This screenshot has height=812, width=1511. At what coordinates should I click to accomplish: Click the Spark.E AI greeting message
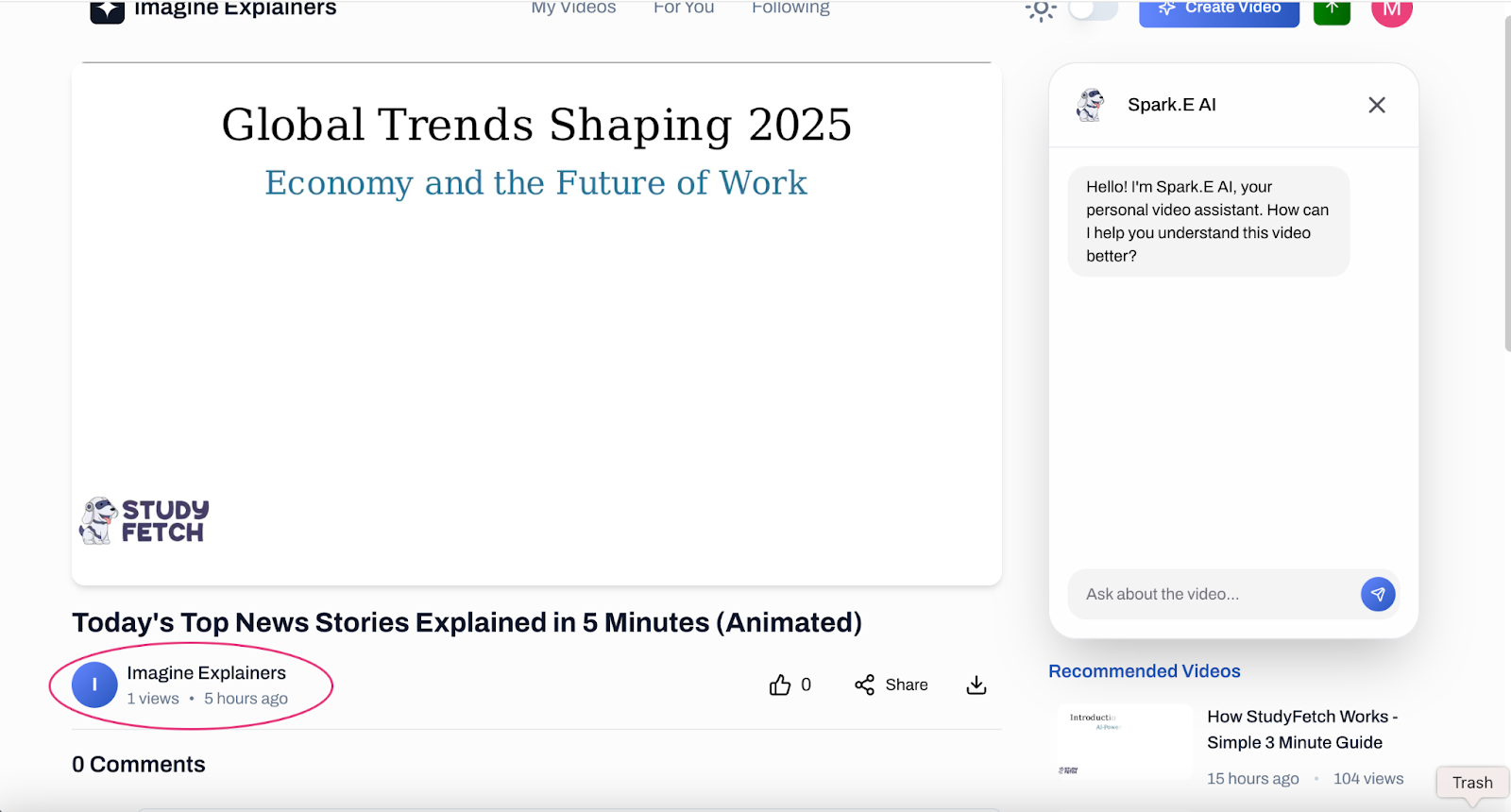tap(1208, 221)
